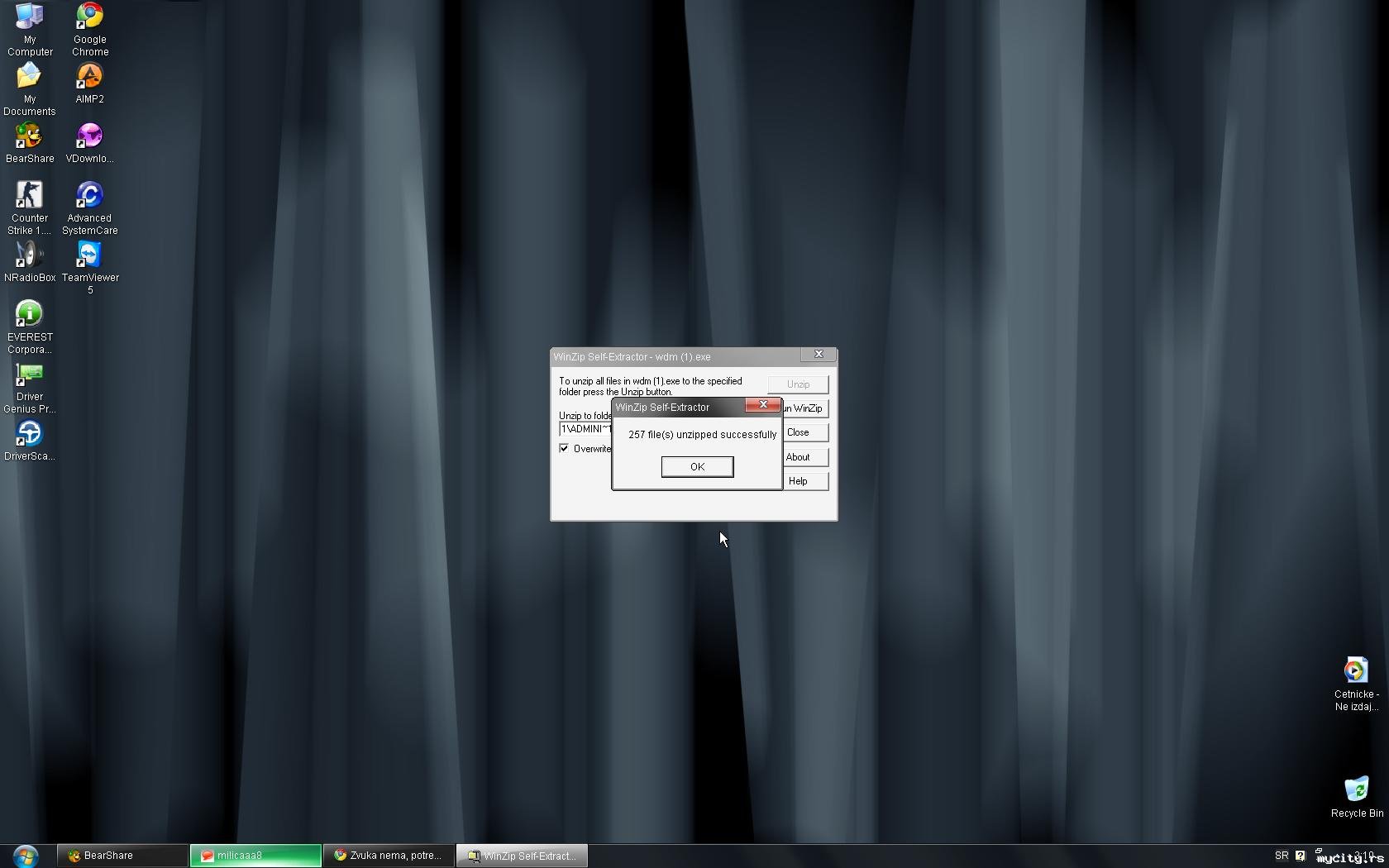Click the SR language indicator in tray
1389x868 pixels.
point(1282,856)
